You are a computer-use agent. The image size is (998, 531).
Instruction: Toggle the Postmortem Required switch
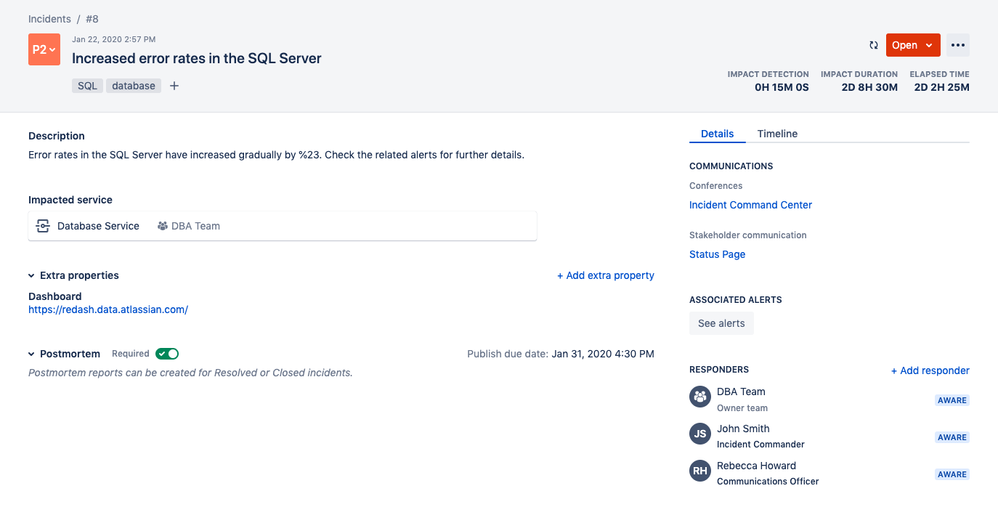(167, 354)
